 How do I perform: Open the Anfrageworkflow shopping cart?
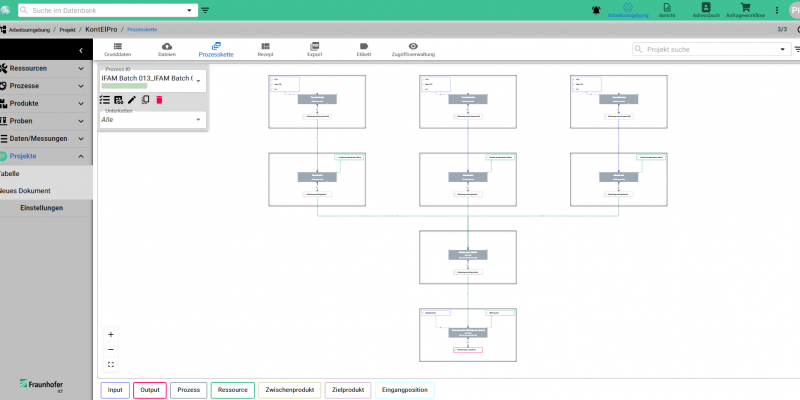745,10
